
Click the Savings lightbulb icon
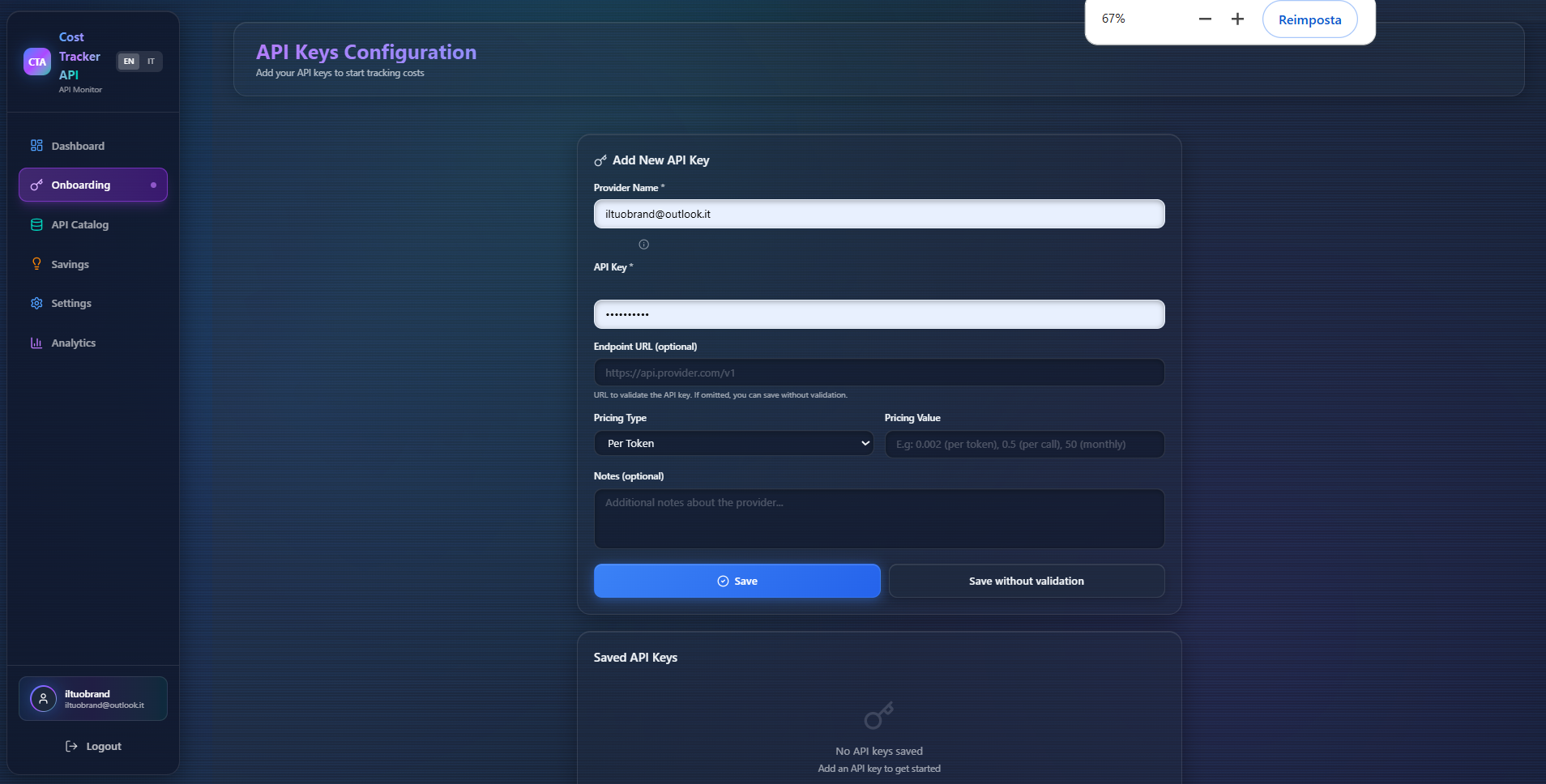pos(36,263)
